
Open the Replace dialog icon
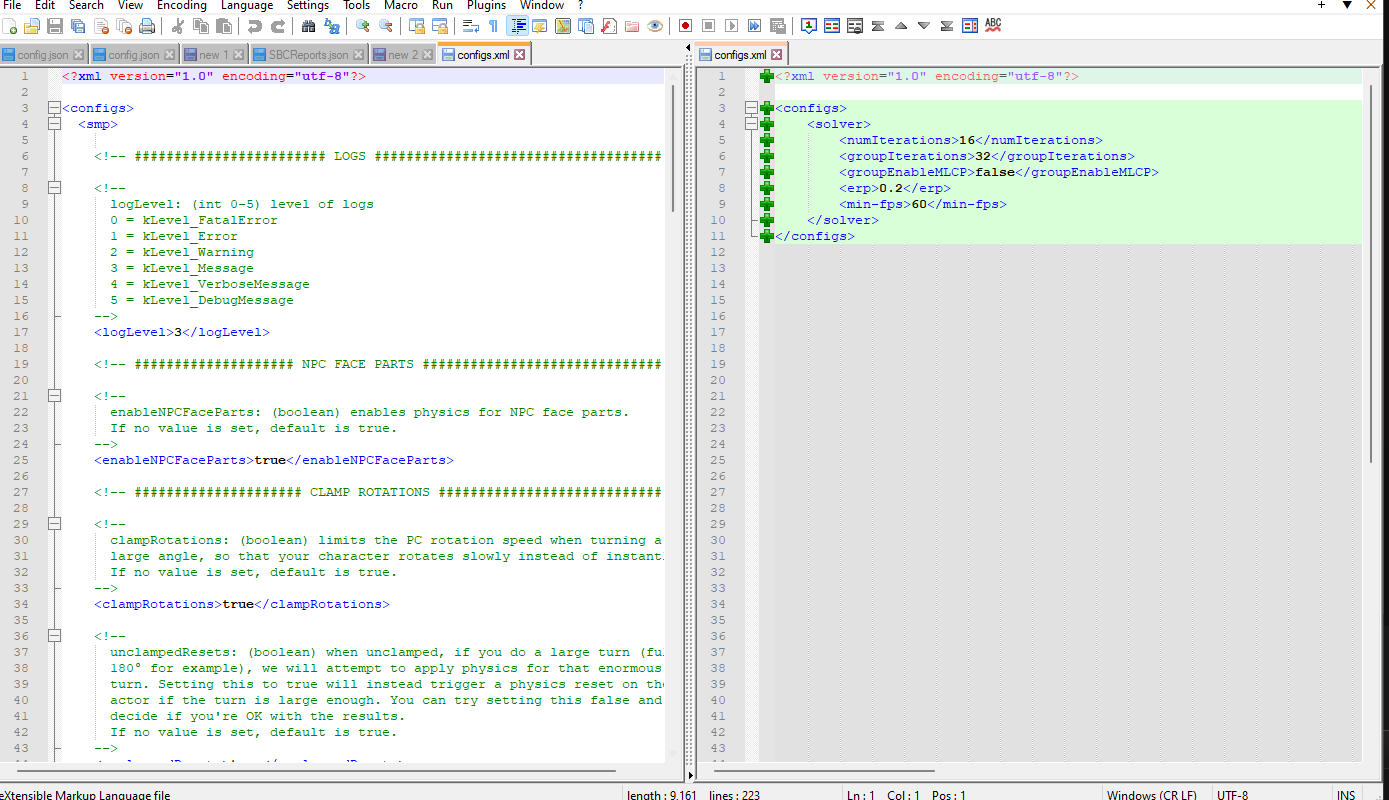click(x=331, y=26)
